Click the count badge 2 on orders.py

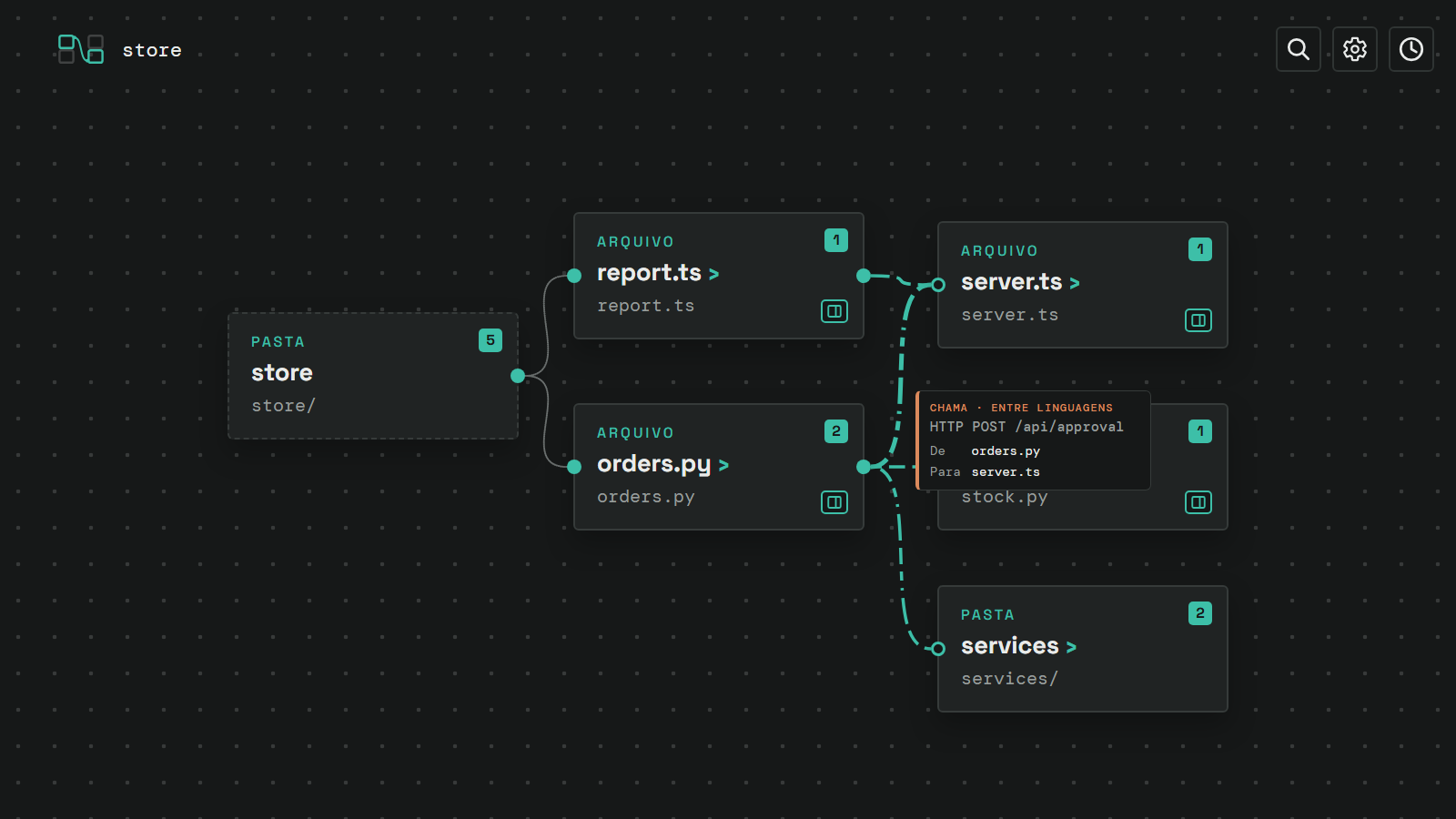(x=836, y=431)
